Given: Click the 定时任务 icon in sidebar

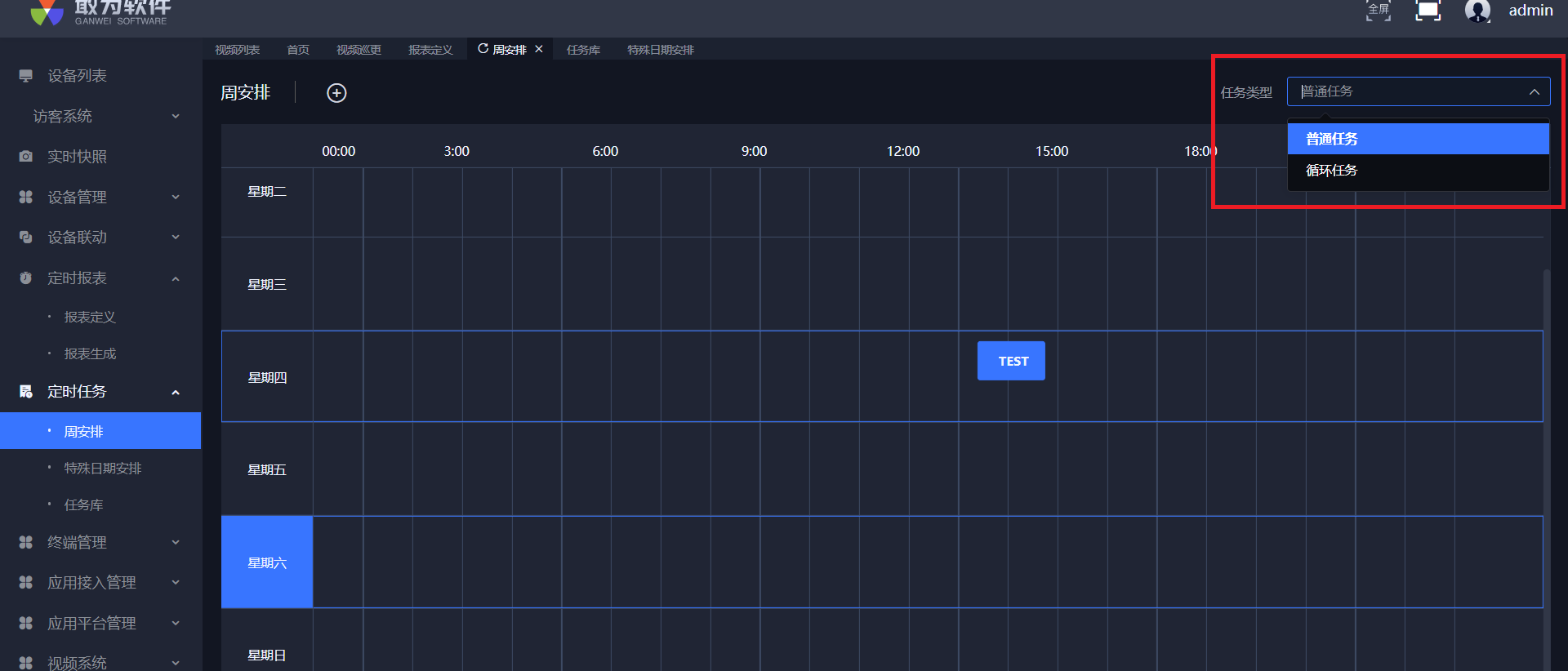Looking at the screenshot, I should point(26,392).
